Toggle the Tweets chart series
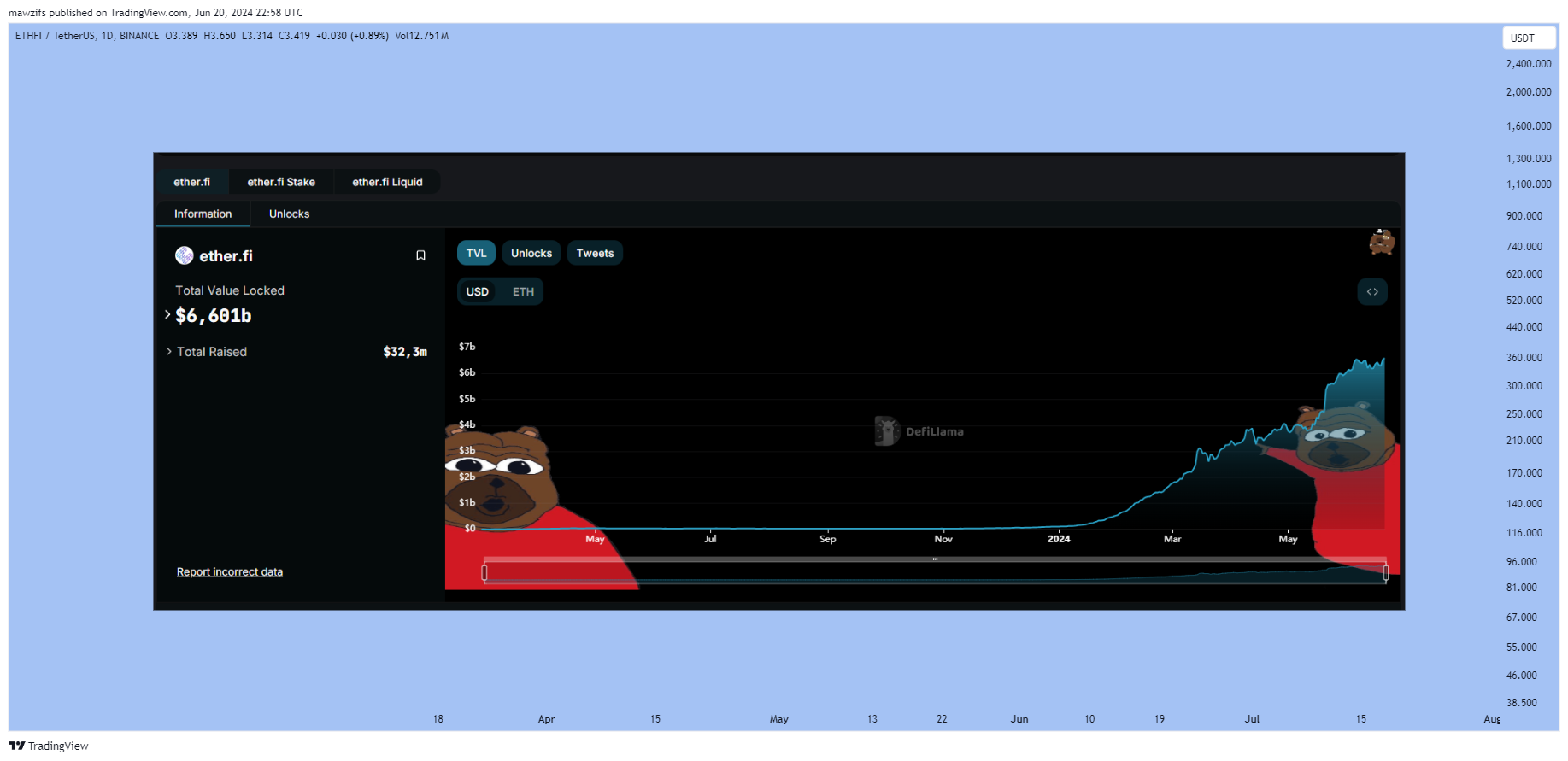Image resolution: width=1568 pixels, height=761 pixels. coord(595,253)
